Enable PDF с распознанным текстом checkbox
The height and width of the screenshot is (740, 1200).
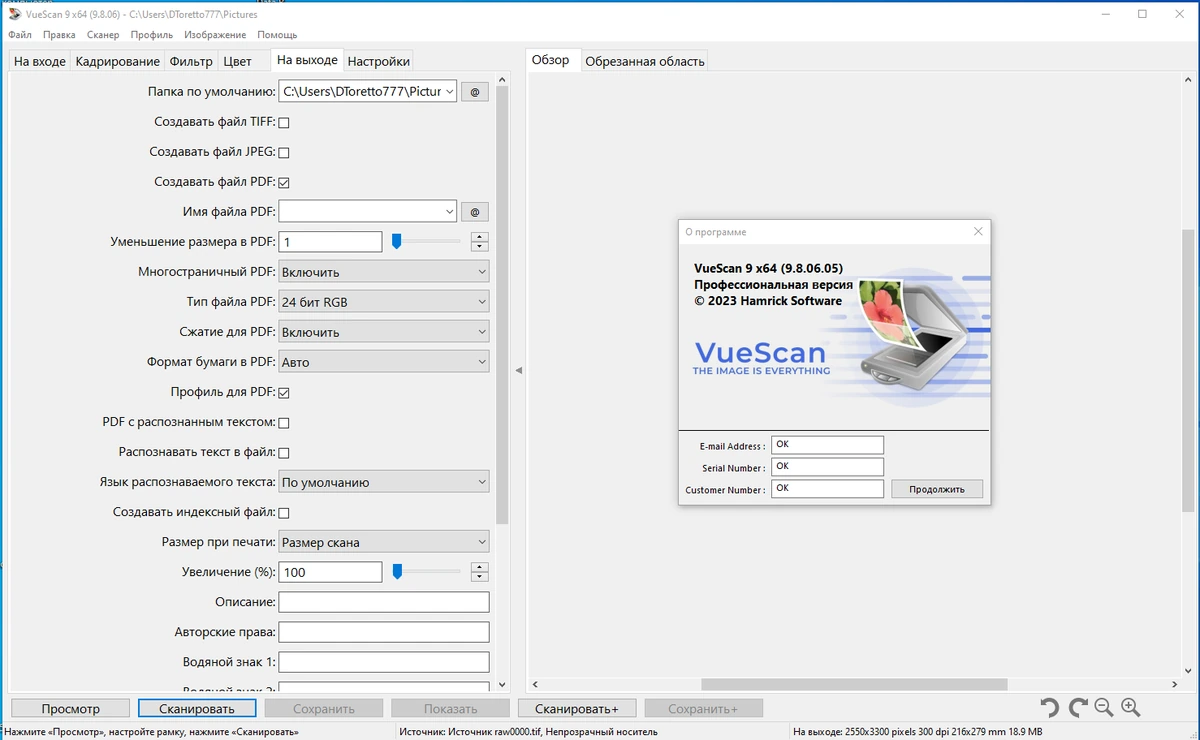pos(284,423)
